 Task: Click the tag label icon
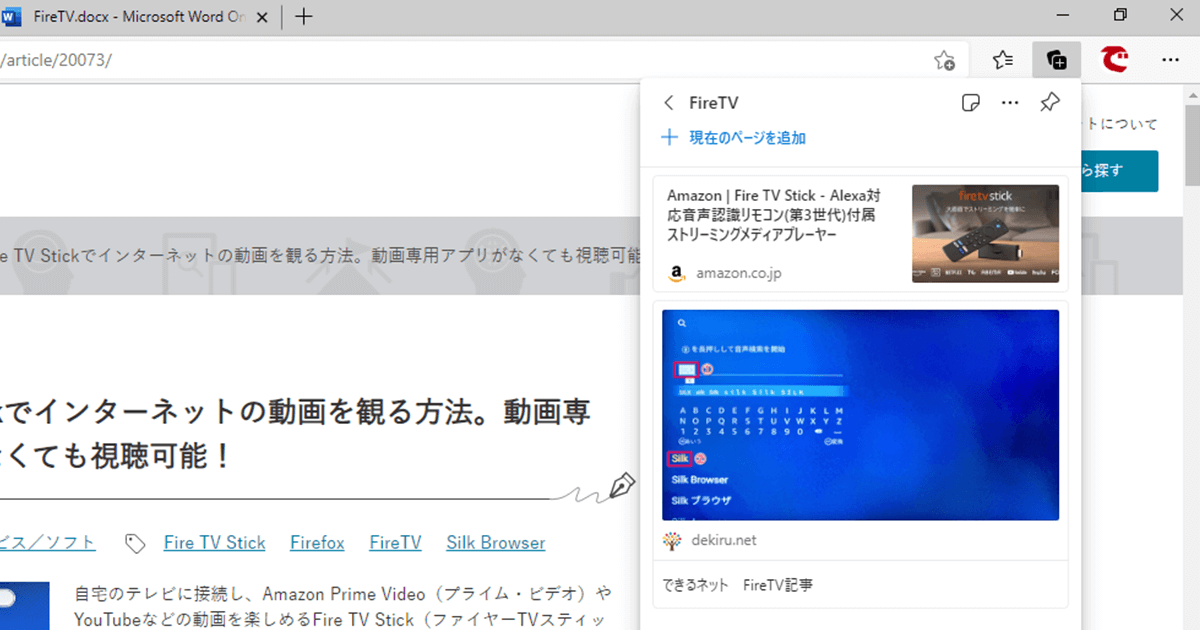pos(135,543)
